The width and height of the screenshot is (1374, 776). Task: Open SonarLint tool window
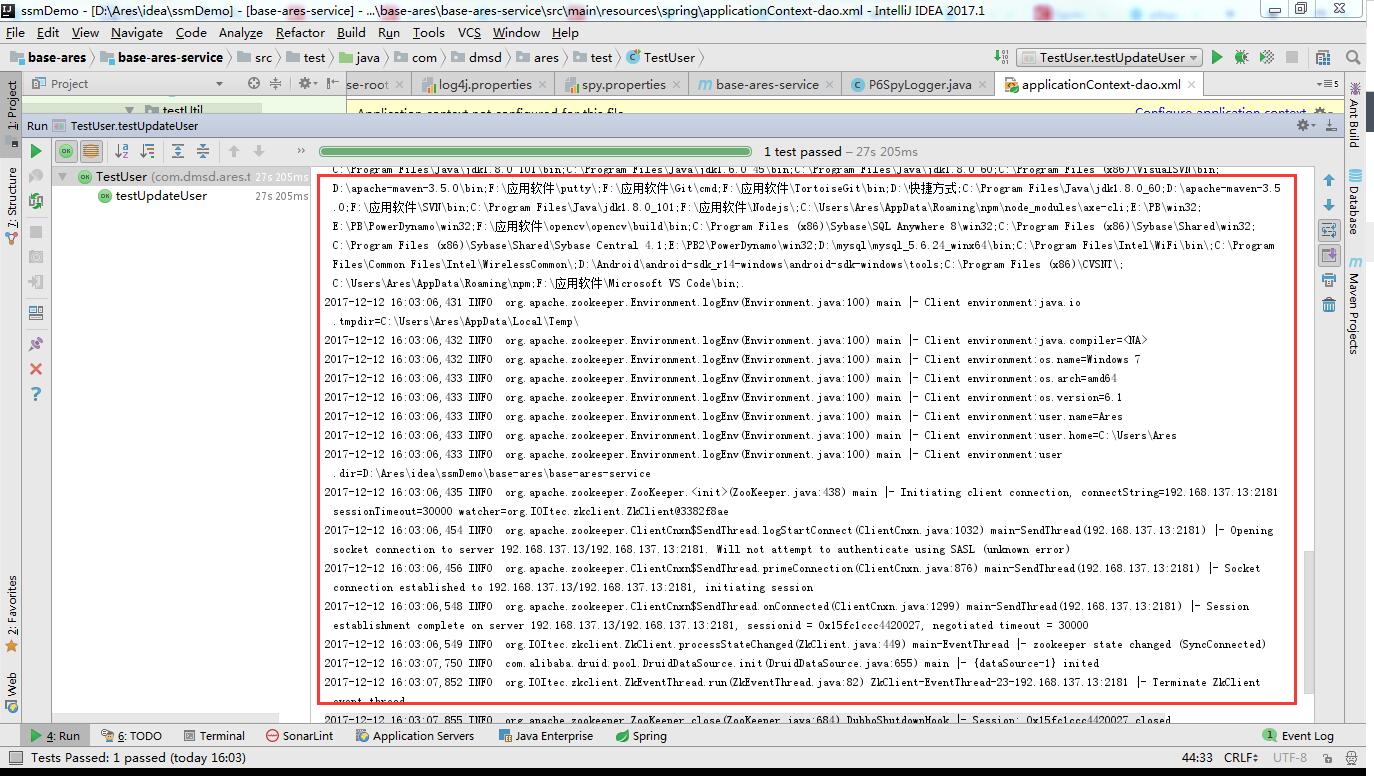[300, 736]
